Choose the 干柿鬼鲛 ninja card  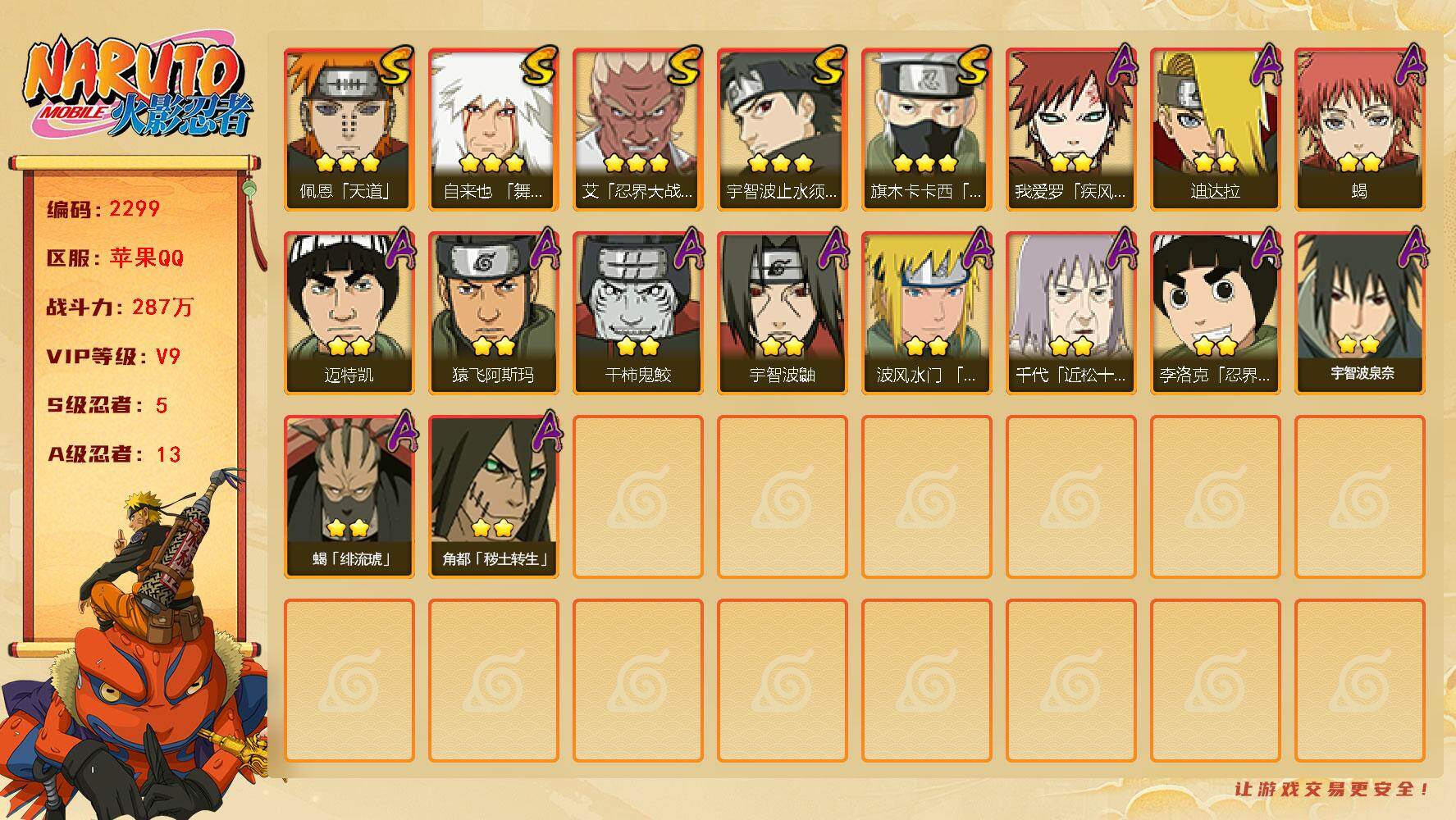638,313
